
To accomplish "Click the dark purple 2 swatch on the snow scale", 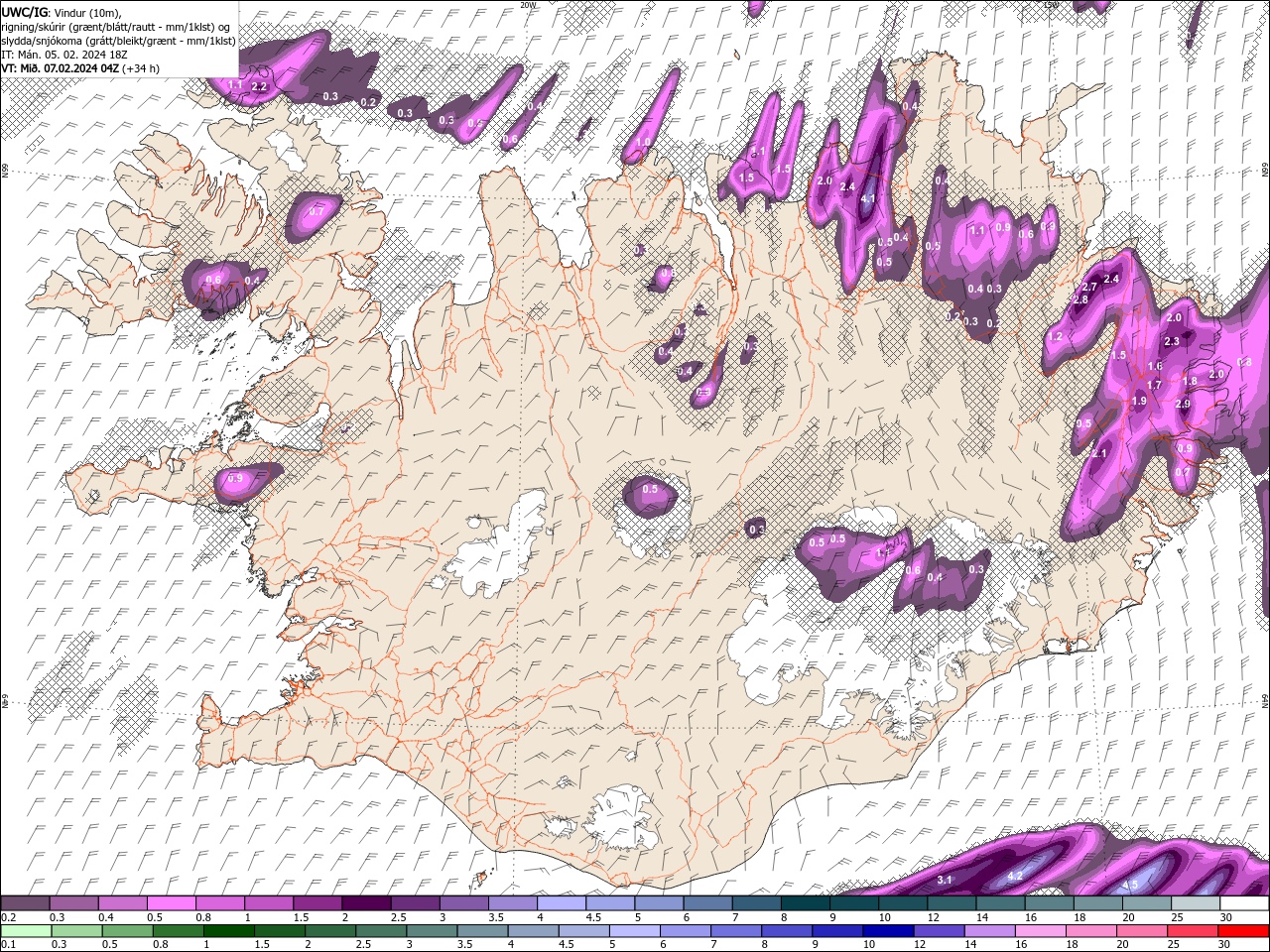I will coord(365,903).
